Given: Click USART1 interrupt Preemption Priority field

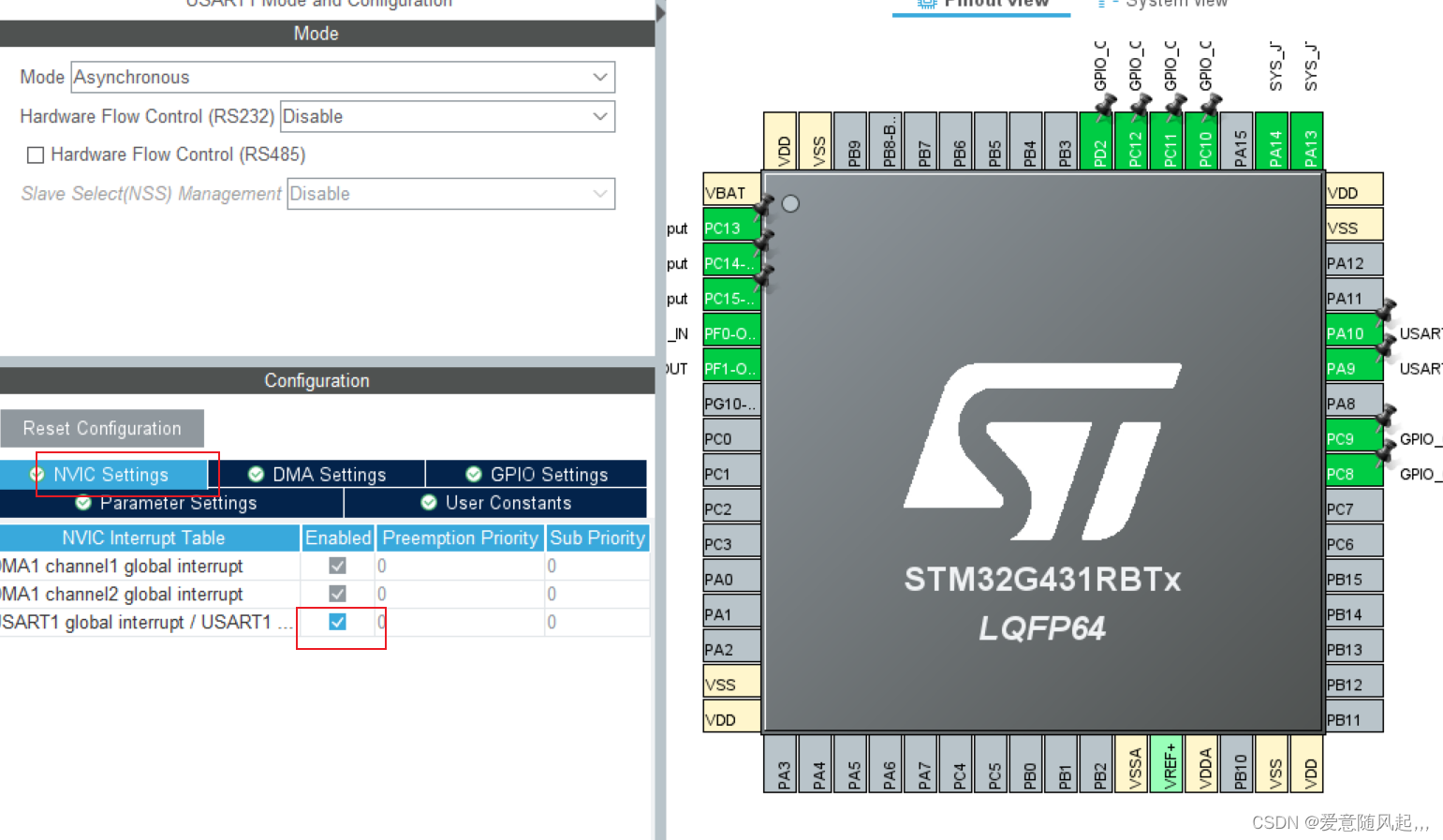Looking at the screenshot, I should click(x=459, y=621).
